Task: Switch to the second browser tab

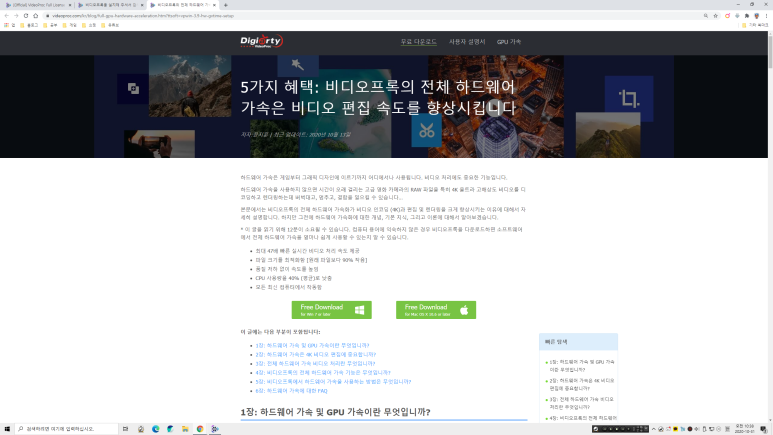Action: [109, 5]
